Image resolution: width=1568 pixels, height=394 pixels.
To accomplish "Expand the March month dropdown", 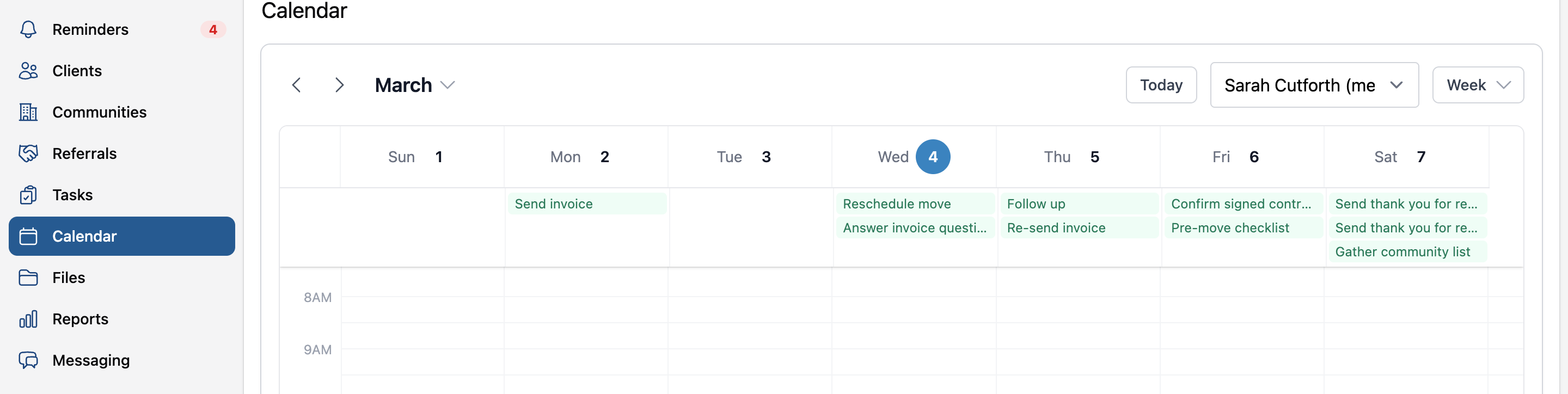I will 414,85.
